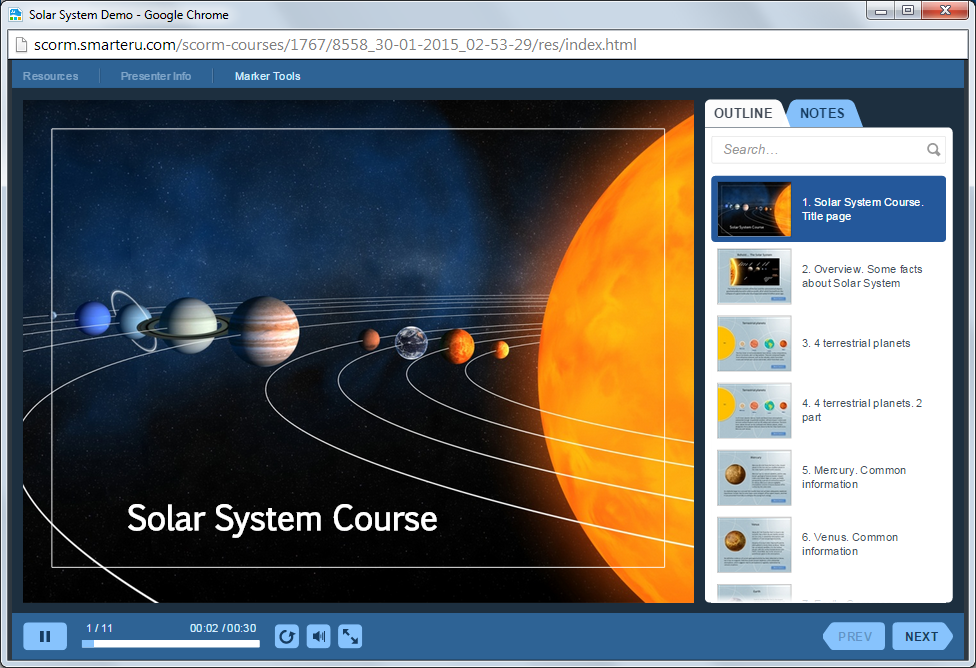This screenshot has width=976, height=668.
Task: Click the page icon in the address bar
Action: pyautogui.click(x=21, y=45)
